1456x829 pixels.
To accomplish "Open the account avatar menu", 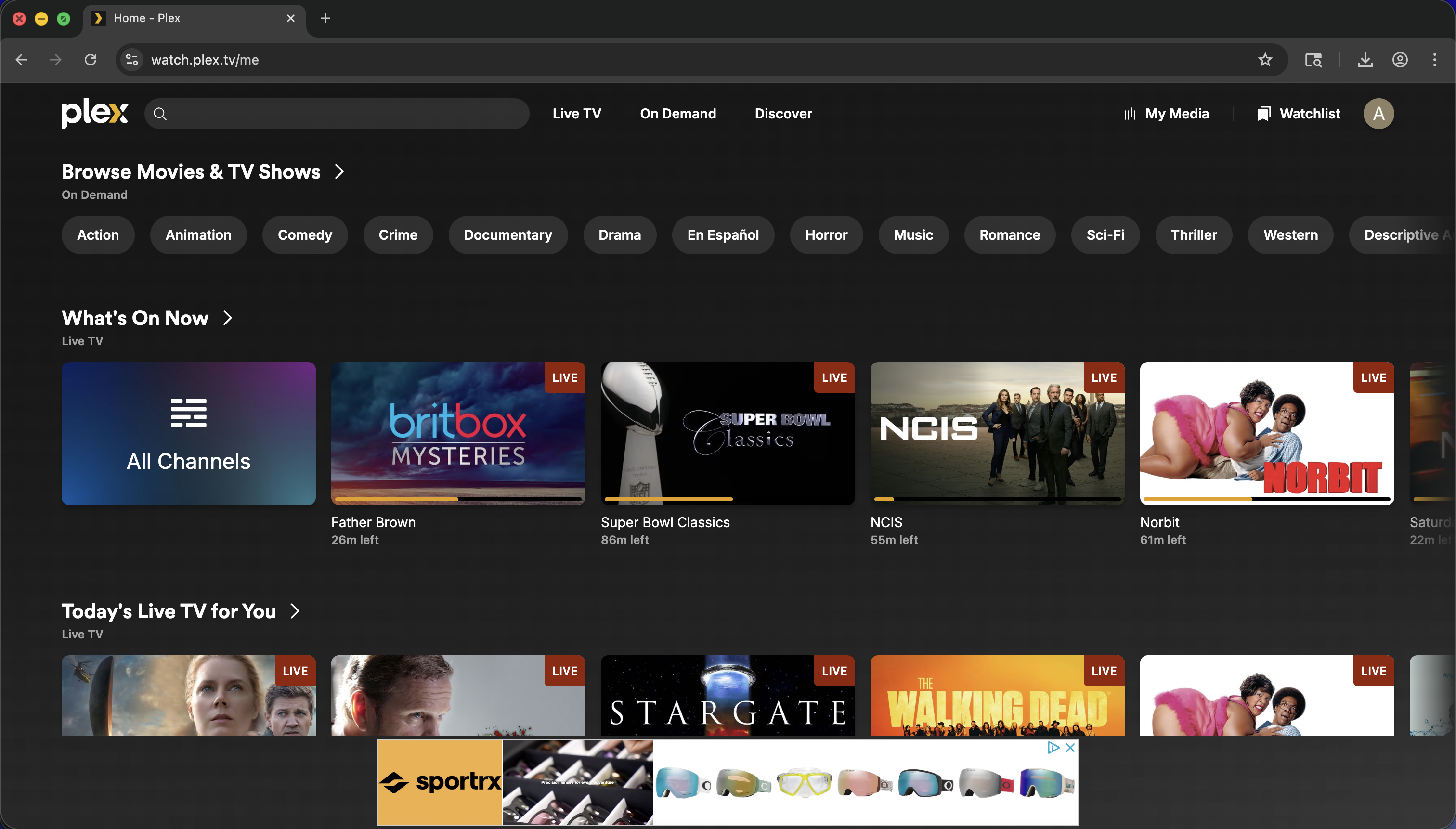I will click(x=1378, y=113).
